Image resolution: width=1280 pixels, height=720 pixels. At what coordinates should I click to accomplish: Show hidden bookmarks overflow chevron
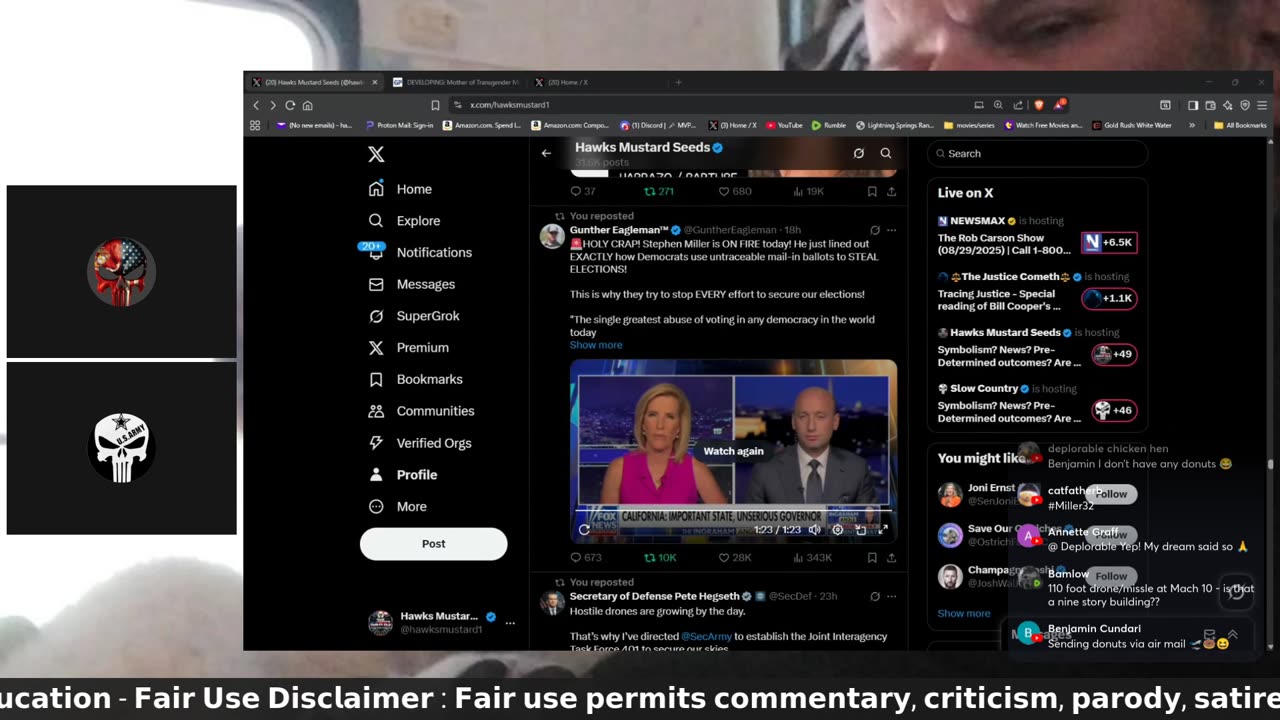click(x=1191, y=125)
